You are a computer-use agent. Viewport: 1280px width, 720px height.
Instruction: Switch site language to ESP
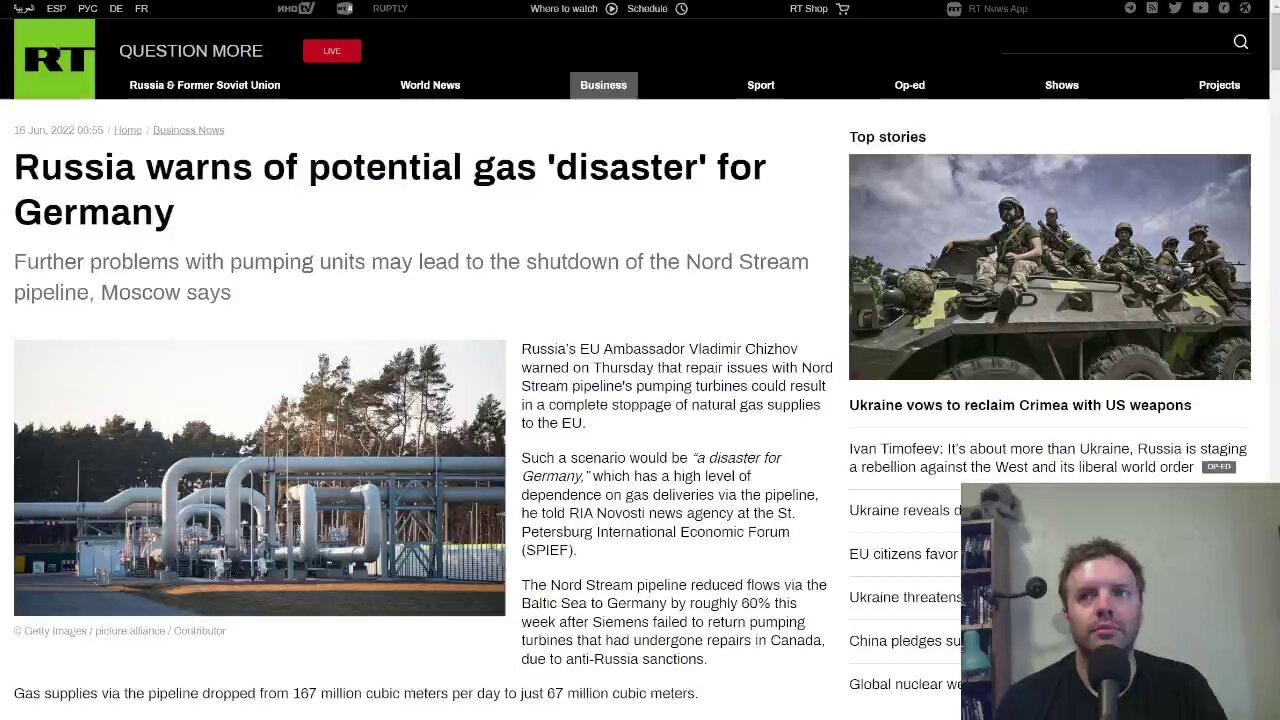pyautogui.click(x=56, y=8)
